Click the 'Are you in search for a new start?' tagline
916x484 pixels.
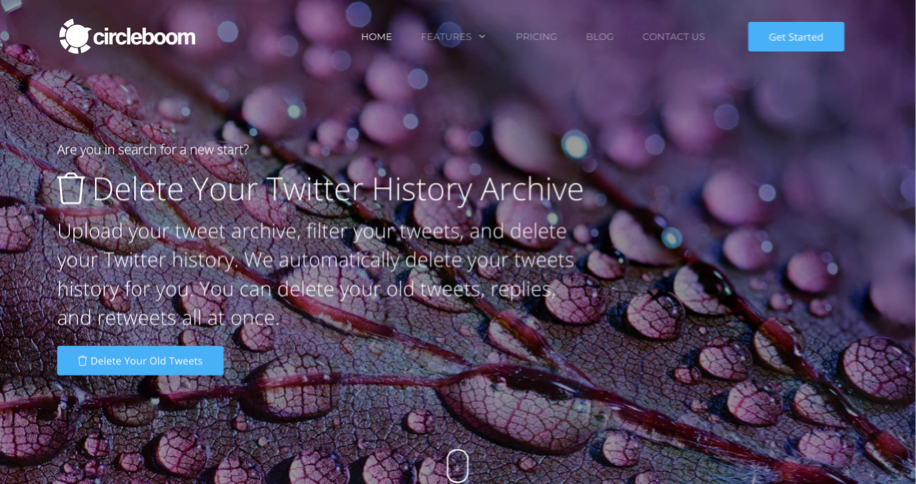coord(153,150)
